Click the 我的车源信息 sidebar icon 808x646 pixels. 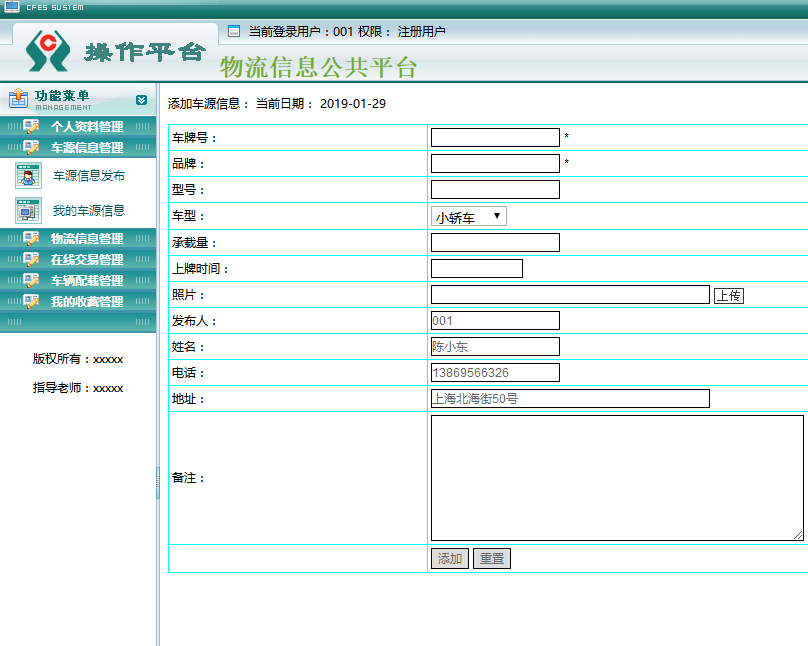coord(28,210)
